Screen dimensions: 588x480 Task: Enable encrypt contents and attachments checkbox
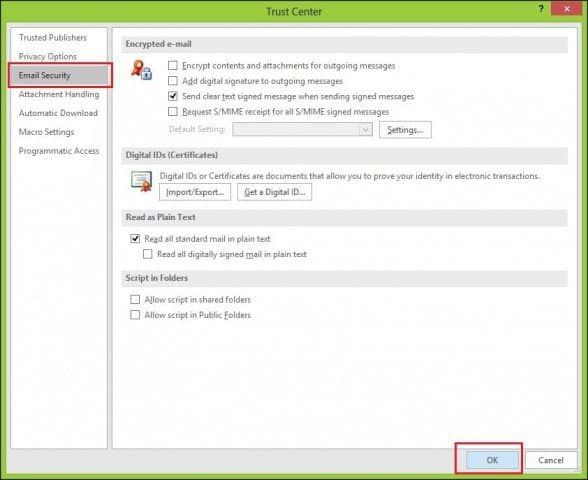click(172, 66)
